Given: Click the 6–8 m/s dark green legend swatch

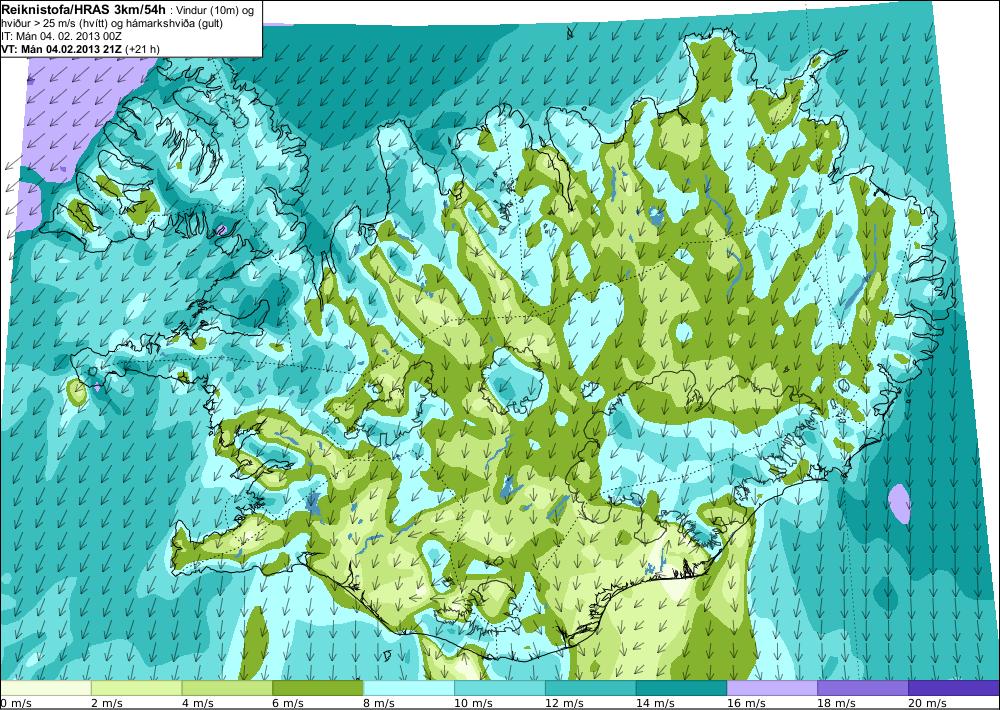Looking at the screenshot, I should tap(318, 688).
